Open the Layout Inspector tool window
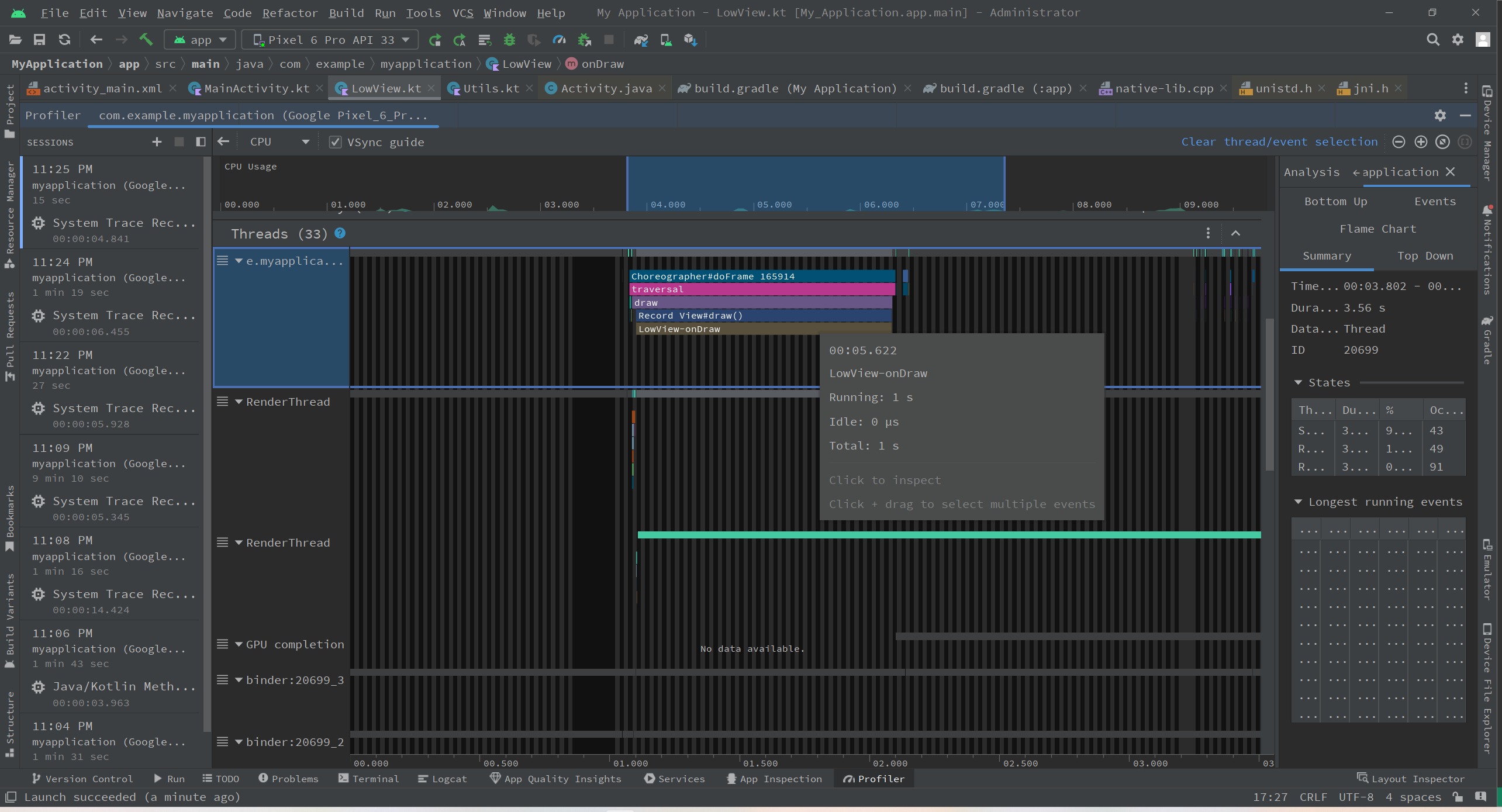Image resolution: width=1502 pixels, height=812 pixels. pos(1410,779)
